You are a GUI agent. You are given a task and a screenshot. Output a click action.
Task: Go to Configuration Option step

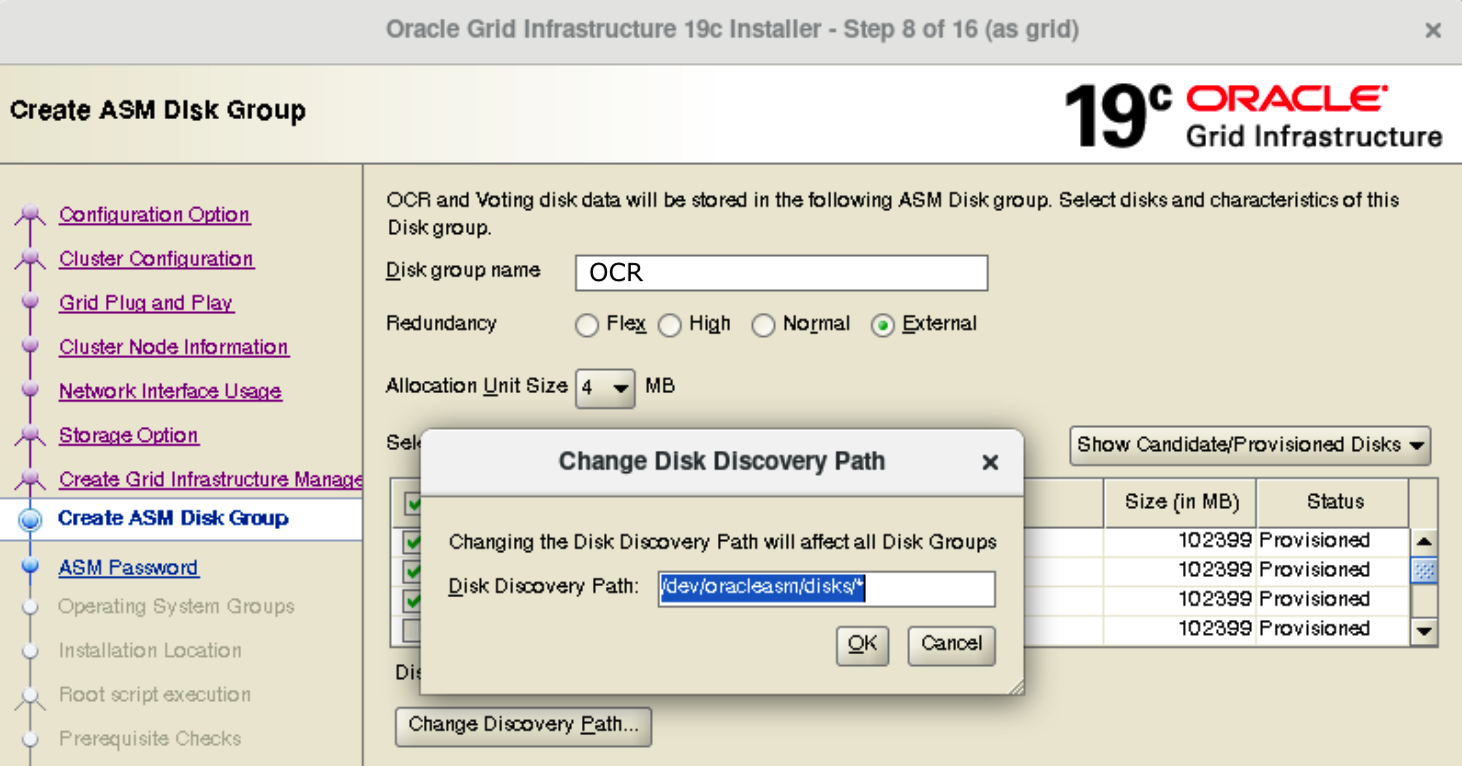pos(154,215)
